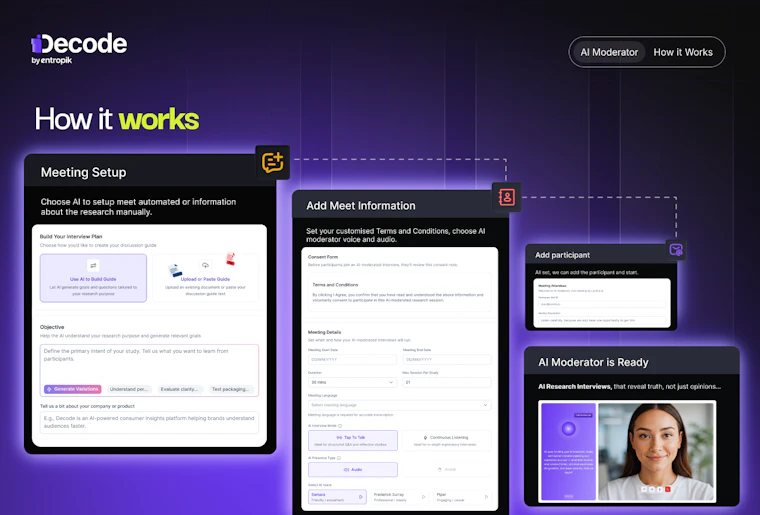Play the Piper voice preview
The width and height of the screenshot is (760, 515).
tap(486, 497)
